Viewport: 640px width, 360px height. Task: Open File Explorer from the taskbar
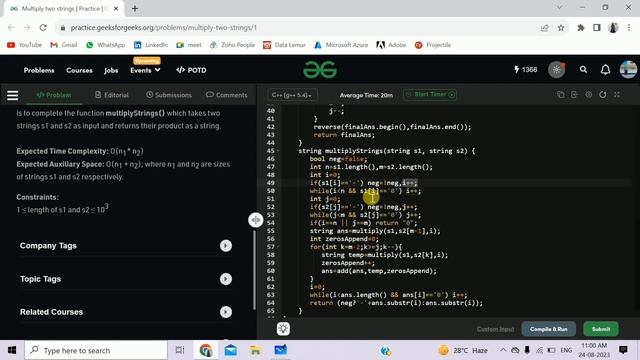(256, 350)
